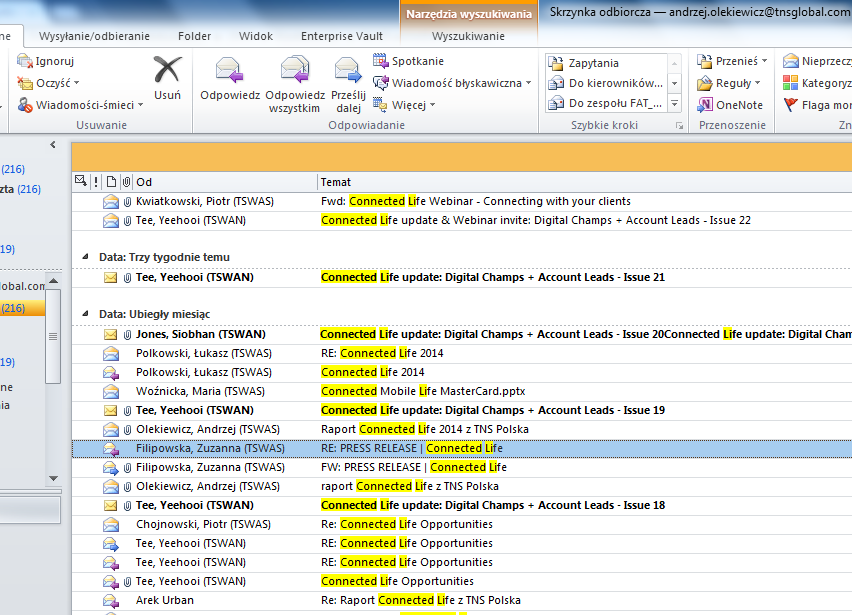
Task: Click Odpowiedz wszystkim reply-all button
Action: click(x=295, y=84)
